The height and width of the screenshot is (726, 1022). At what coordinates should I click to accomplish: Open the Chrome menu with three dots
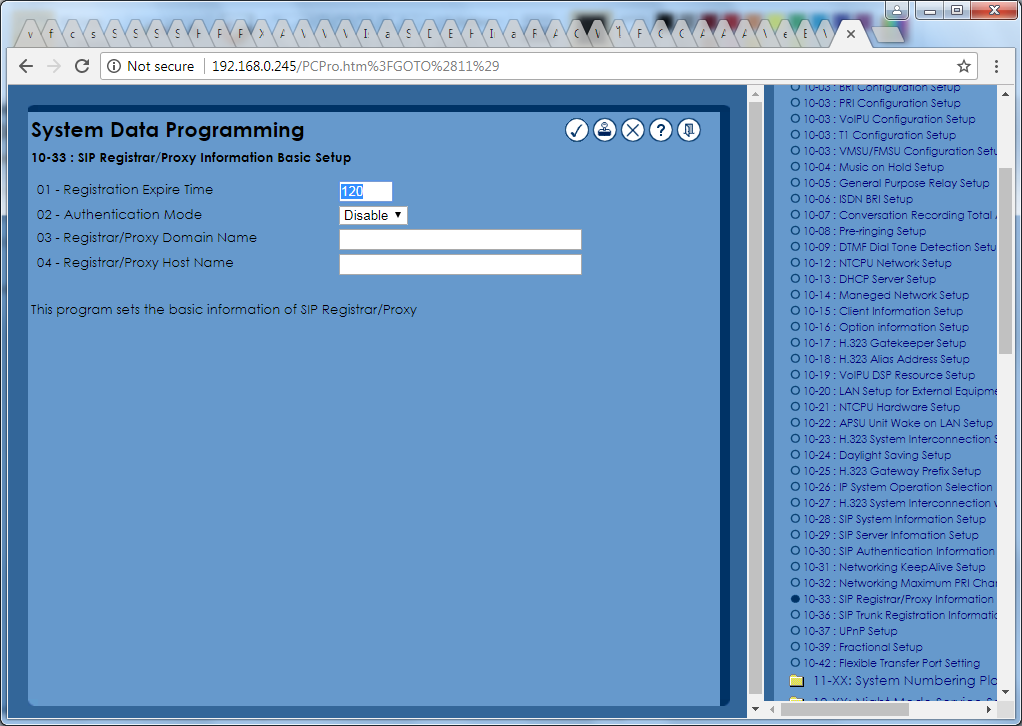997,66
